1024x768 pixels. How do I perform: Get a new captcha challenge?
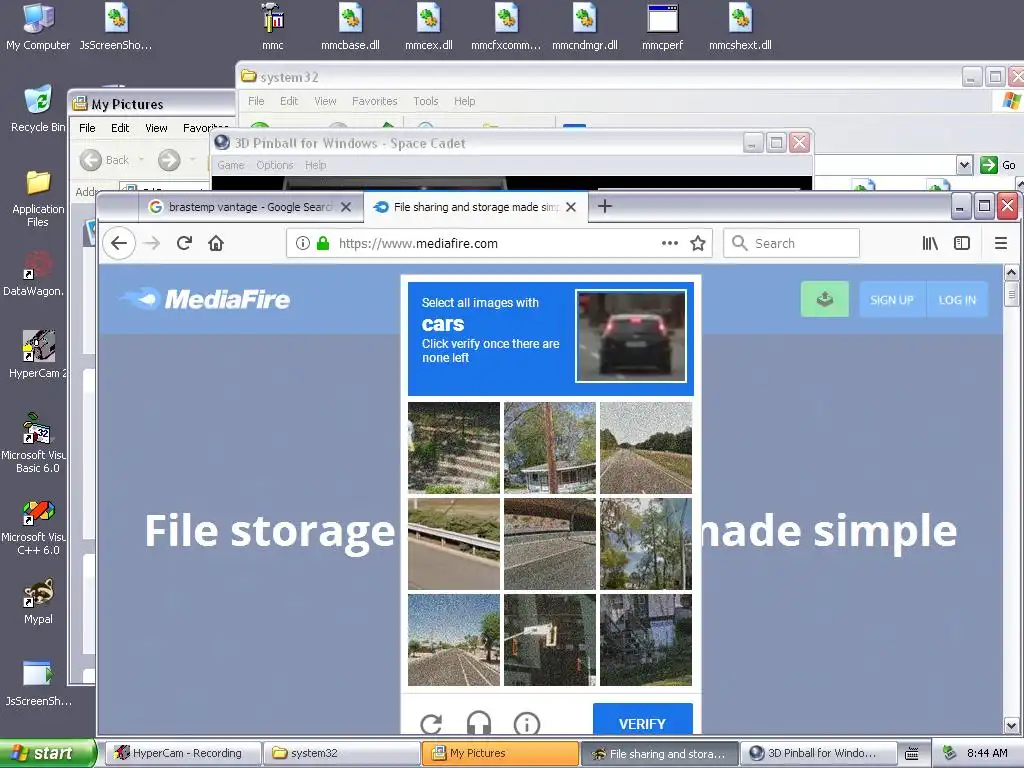pos(431,724)
